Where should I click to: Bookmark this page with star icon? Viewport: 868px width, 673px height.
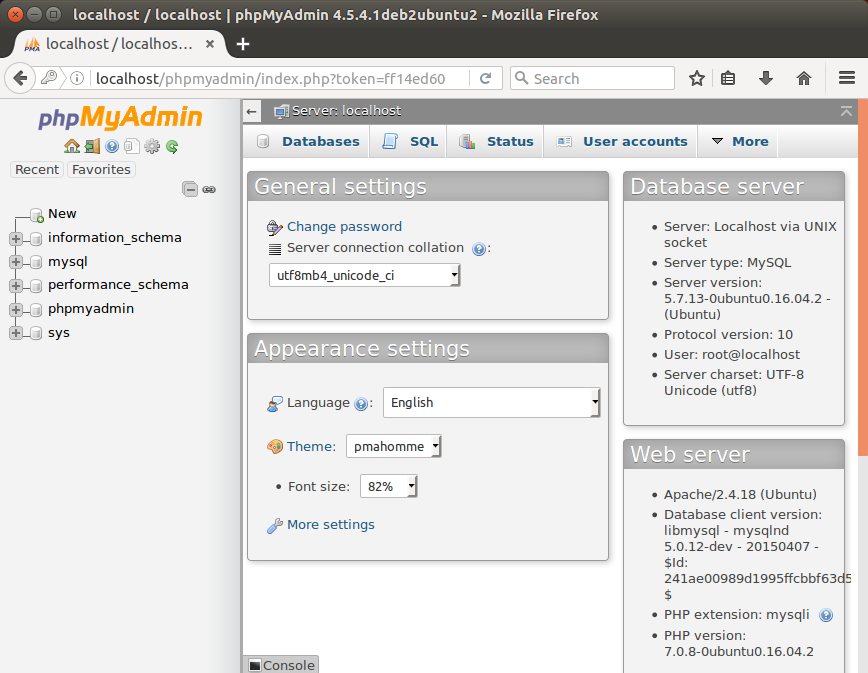pos(696,79)
